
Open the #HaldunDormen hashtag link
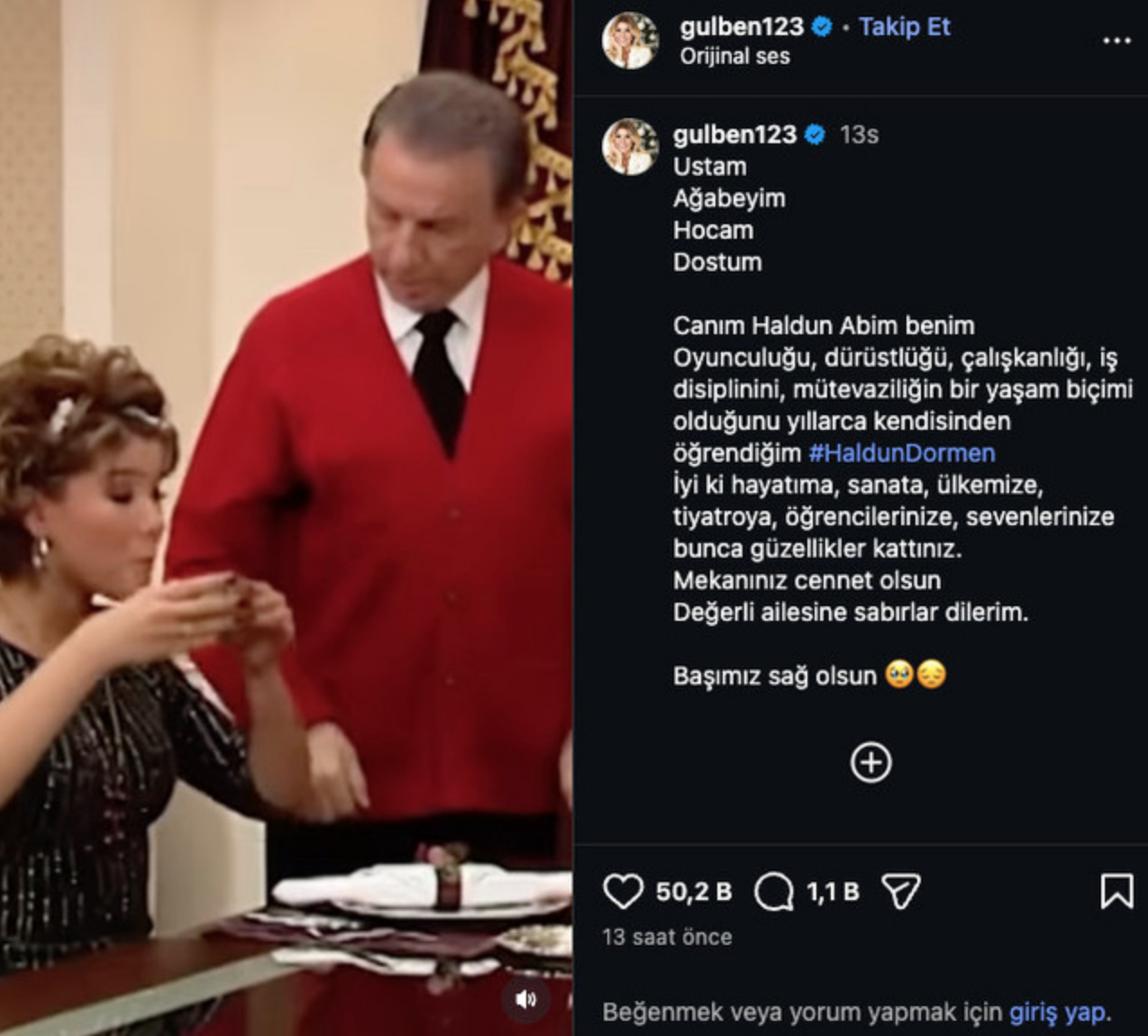click(x=902, y=453)
